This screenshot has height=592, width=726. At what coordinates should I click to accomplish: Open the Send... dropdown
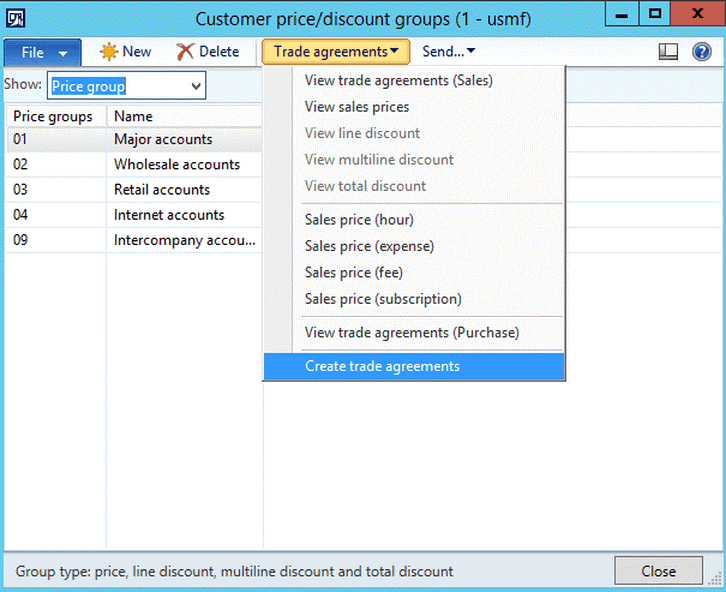pyautogui.click(x=448, y=51)
